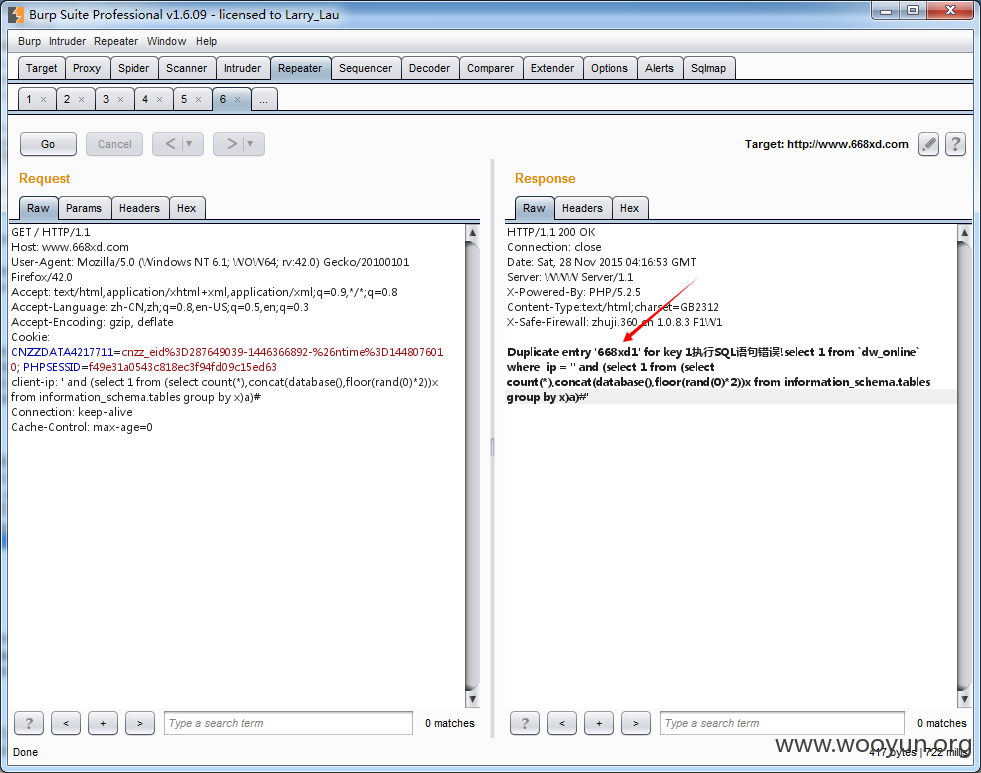Click plus options button in request search
Image resolution: width=981 pixels, height=773 pixels.
tap(103, 723)
